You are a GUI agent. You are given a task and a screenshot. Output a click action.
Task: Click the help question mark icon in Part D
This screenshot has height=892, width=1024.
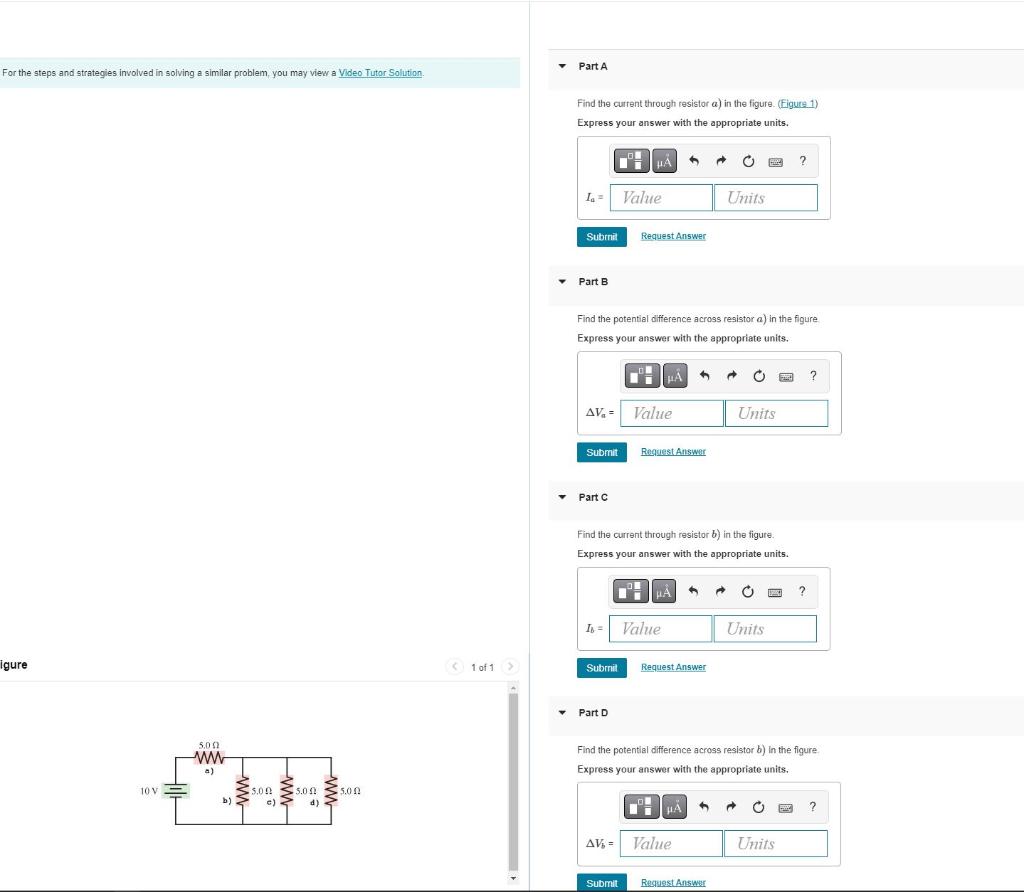(x=812, y=807)
